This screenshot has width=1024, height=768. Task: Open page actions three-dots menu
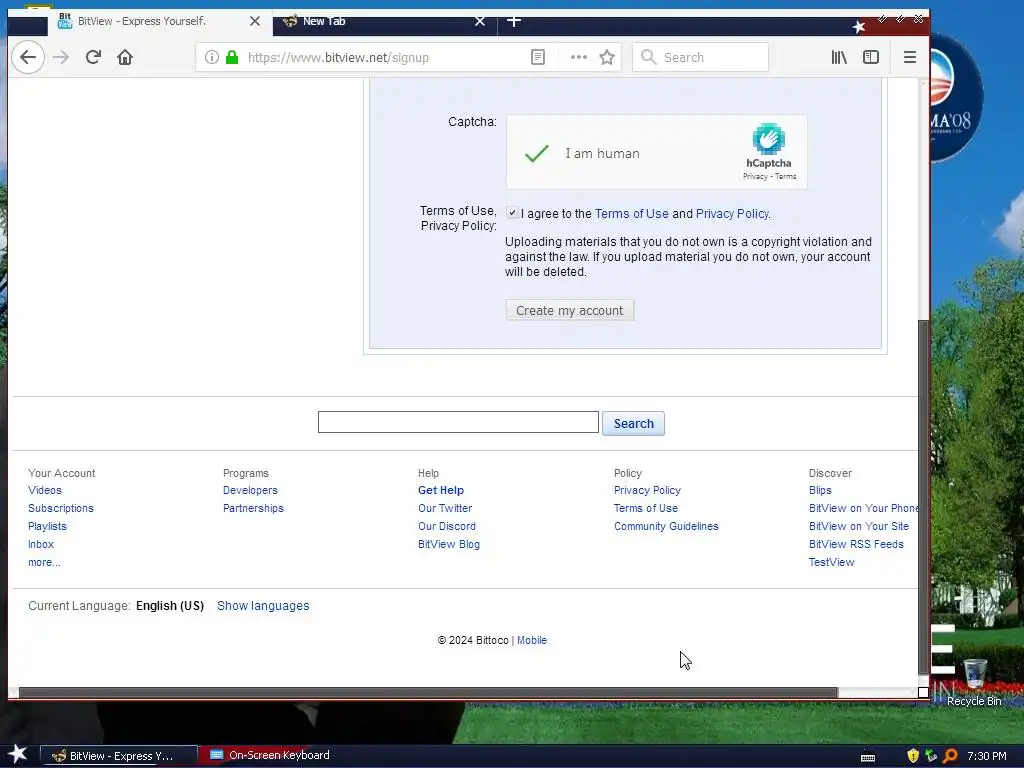tap(578, 57)
